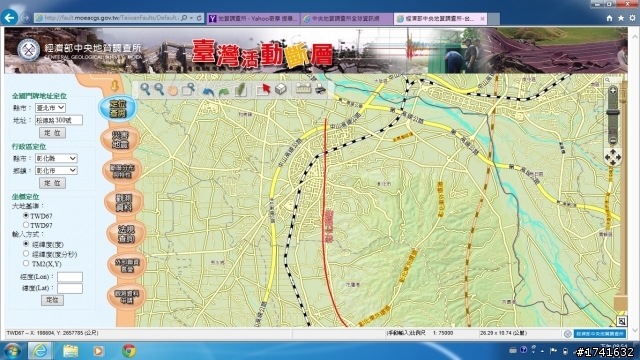The height and width of the screenshot is (360, 640).
Task: Select the TWD67 datum radio button
Action: pos(26,215)
